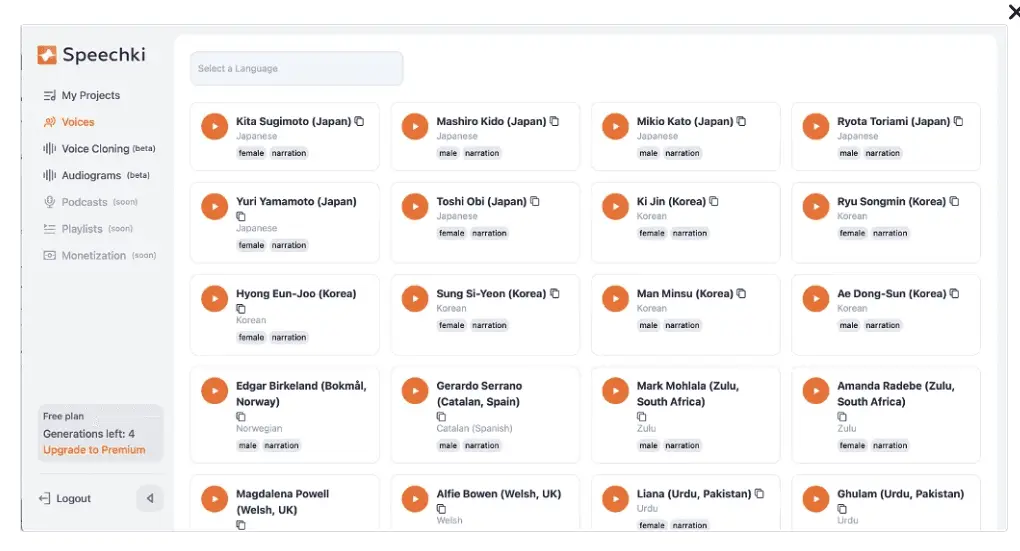The height and width of the screenshot is (551, 1020).
Task: Play Ryu Songmin (Korea) voice sample
Action: point(815,206)
